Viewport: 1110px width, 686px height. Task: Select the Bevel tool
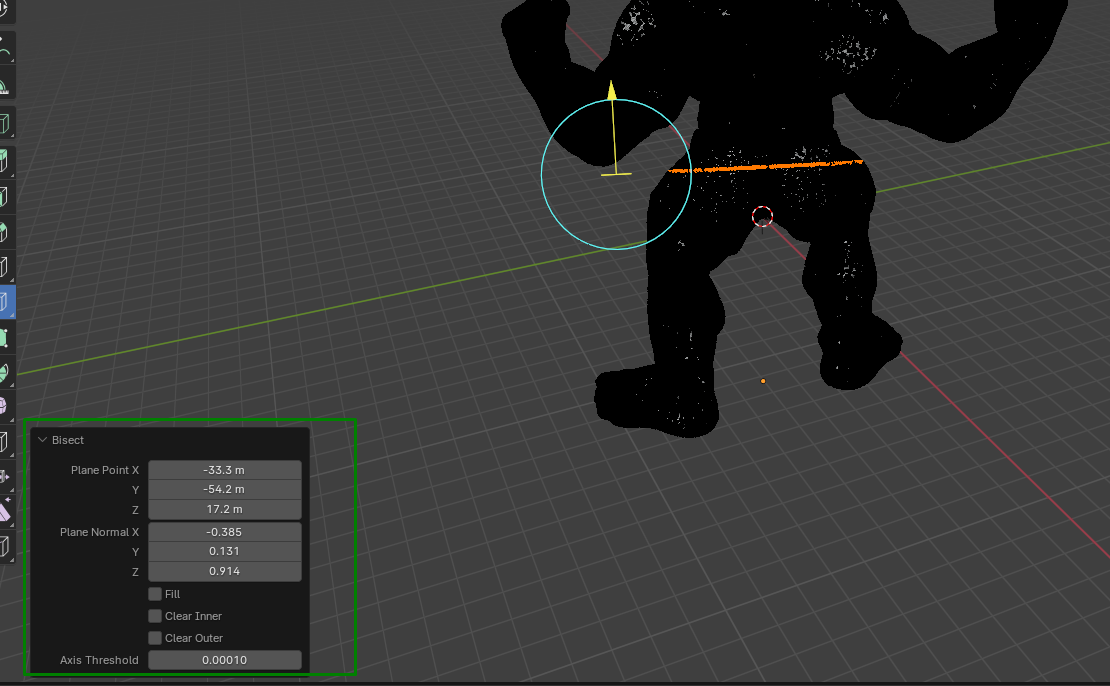(4, 231)
